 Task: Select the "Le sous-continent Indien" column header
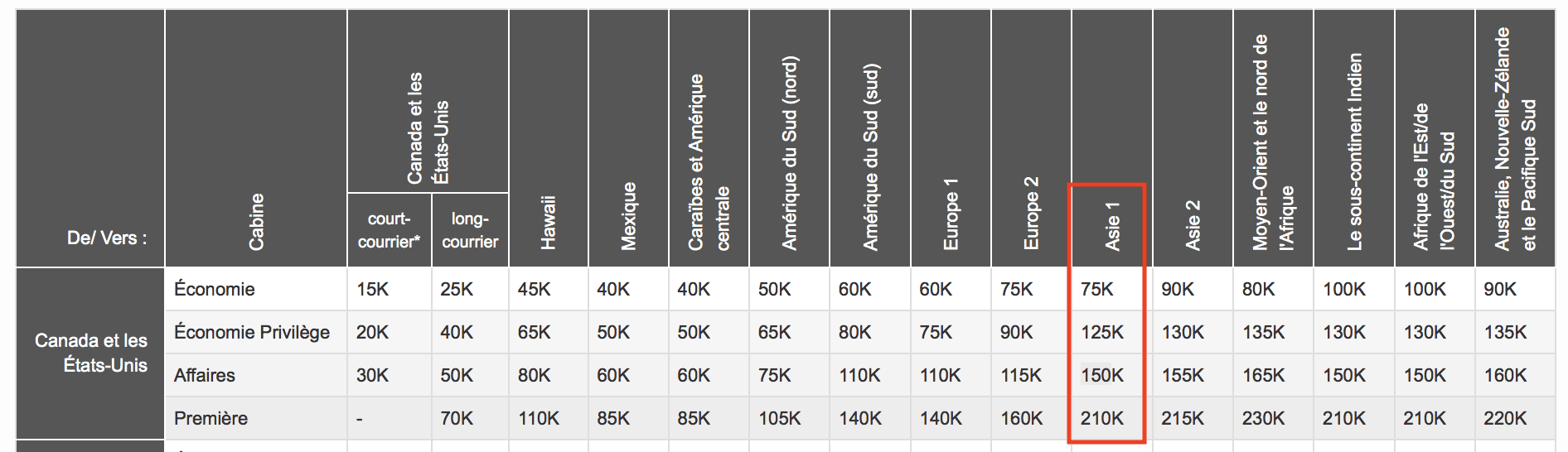(1354, 151)
